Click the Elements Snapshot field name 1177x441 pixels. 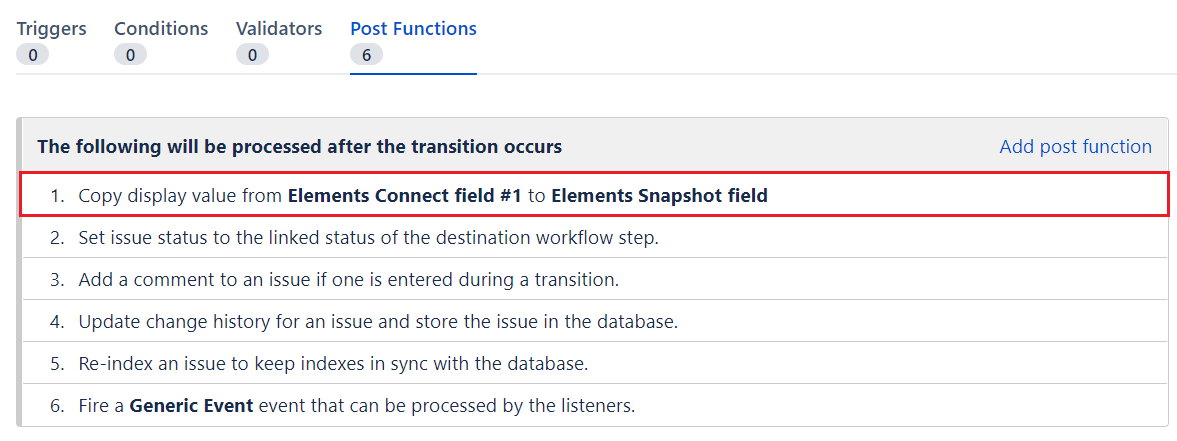tap(659, 196)
